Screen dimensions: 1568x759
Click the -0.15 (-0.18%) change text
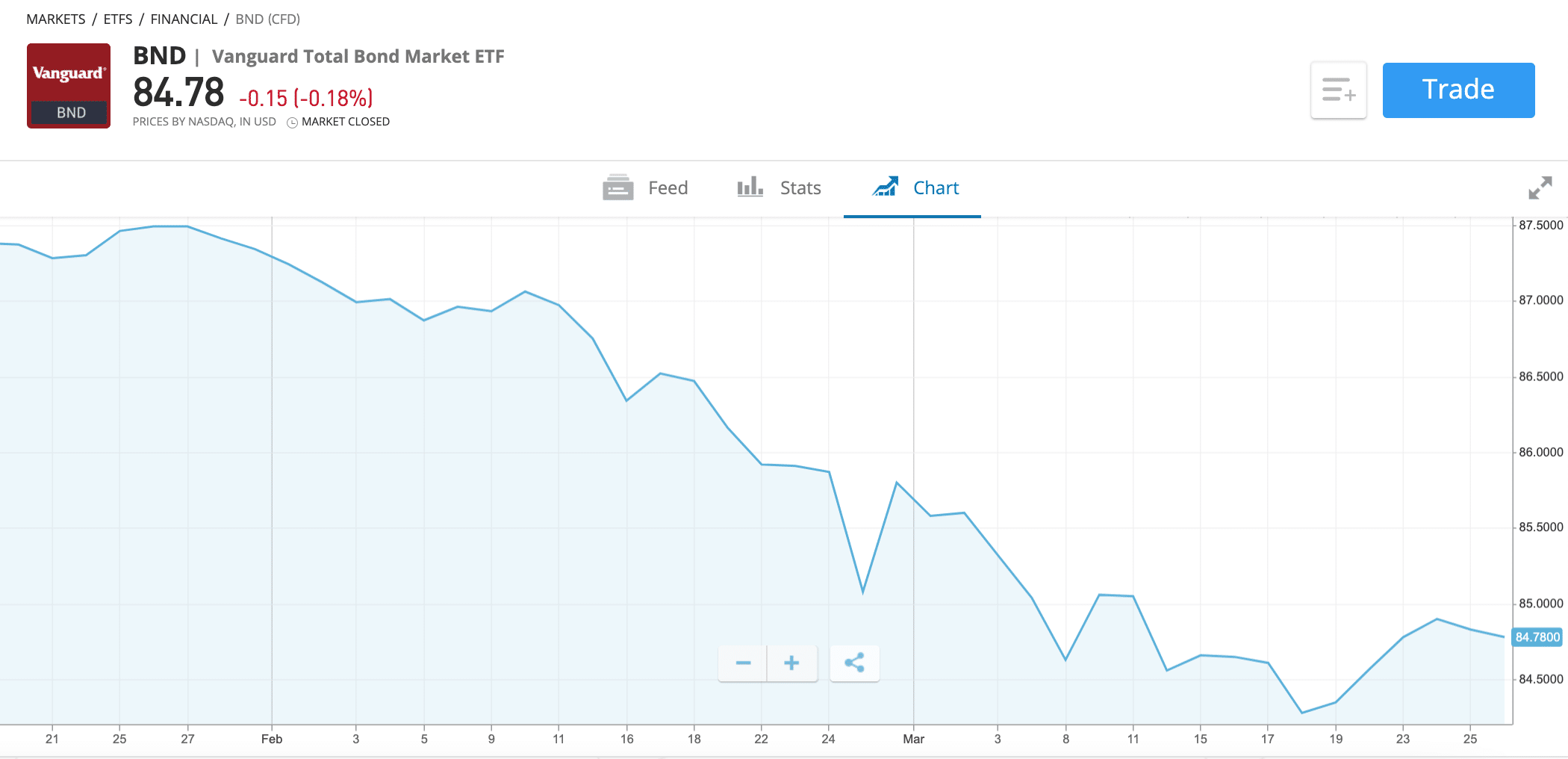click(306, 98)
